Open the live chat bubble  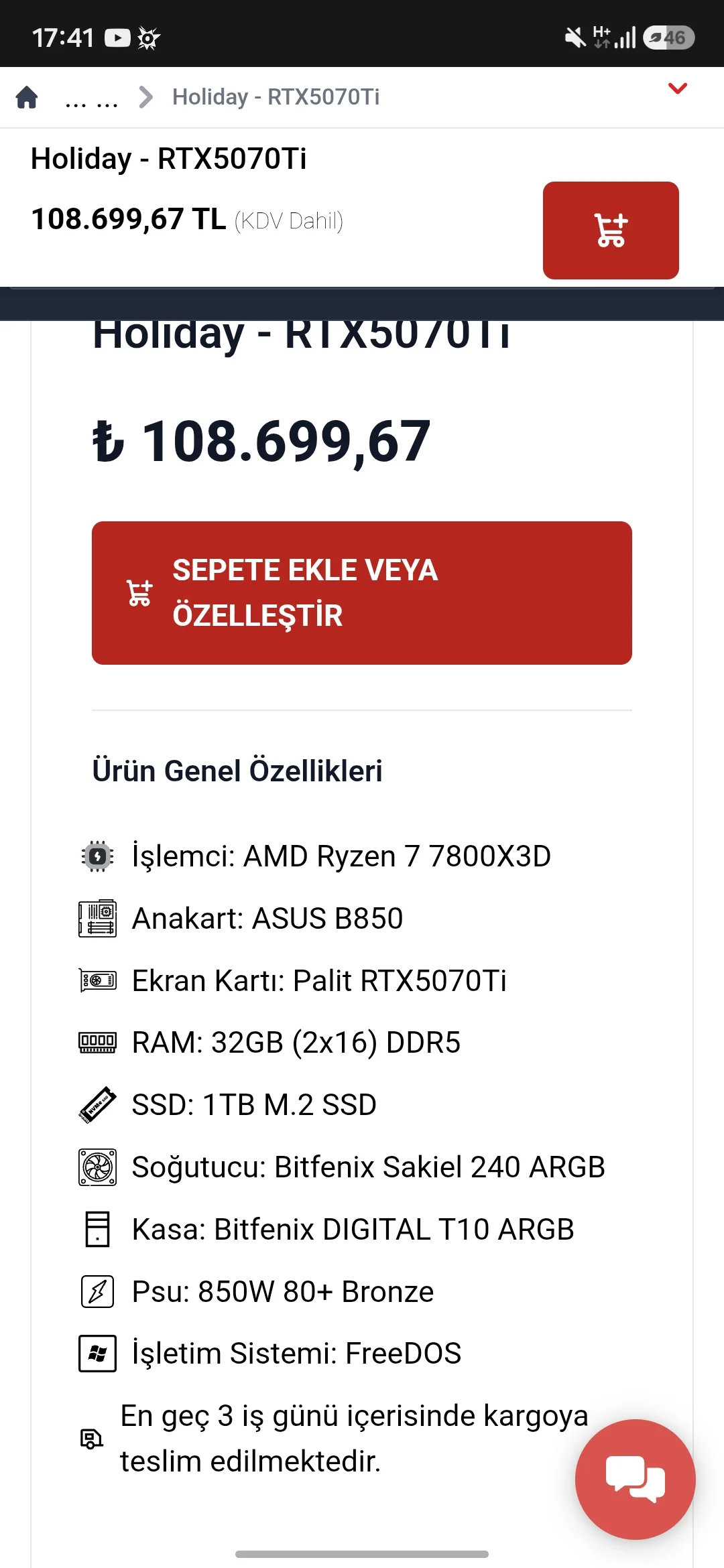point(635,1479)
